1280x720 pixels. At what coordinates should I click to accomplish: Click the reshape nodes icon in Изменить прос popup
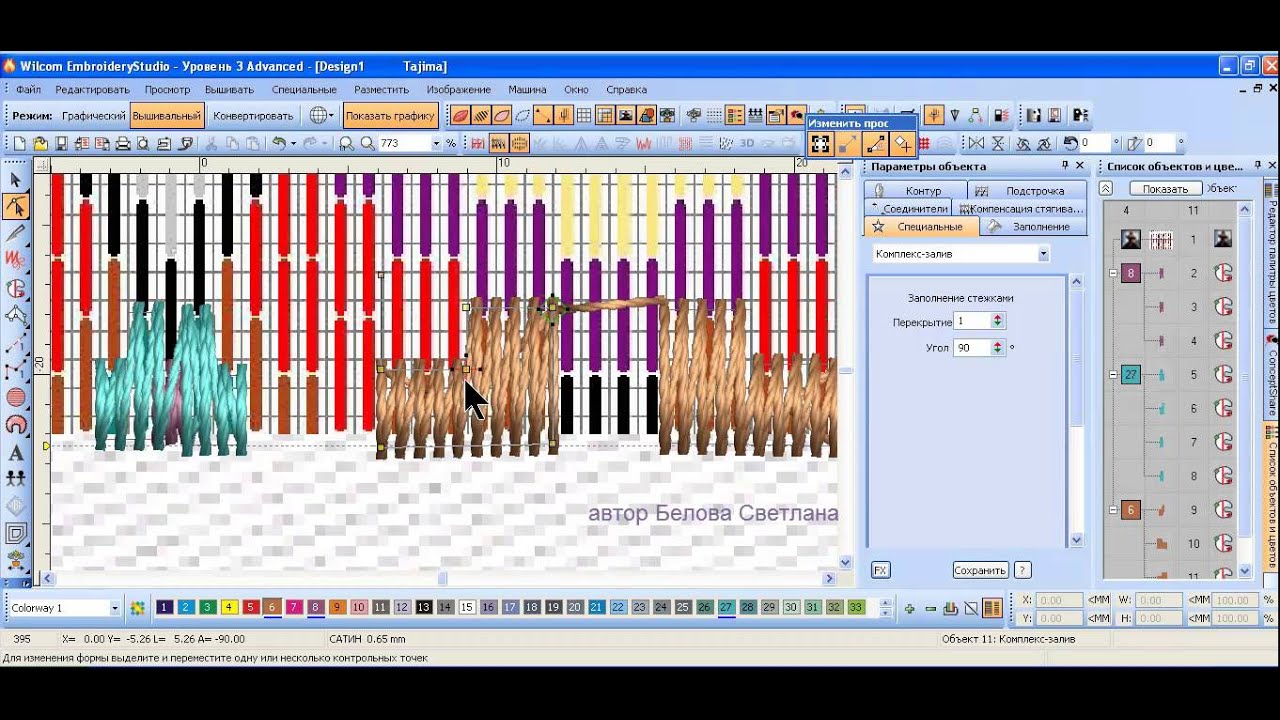point(820,144)
